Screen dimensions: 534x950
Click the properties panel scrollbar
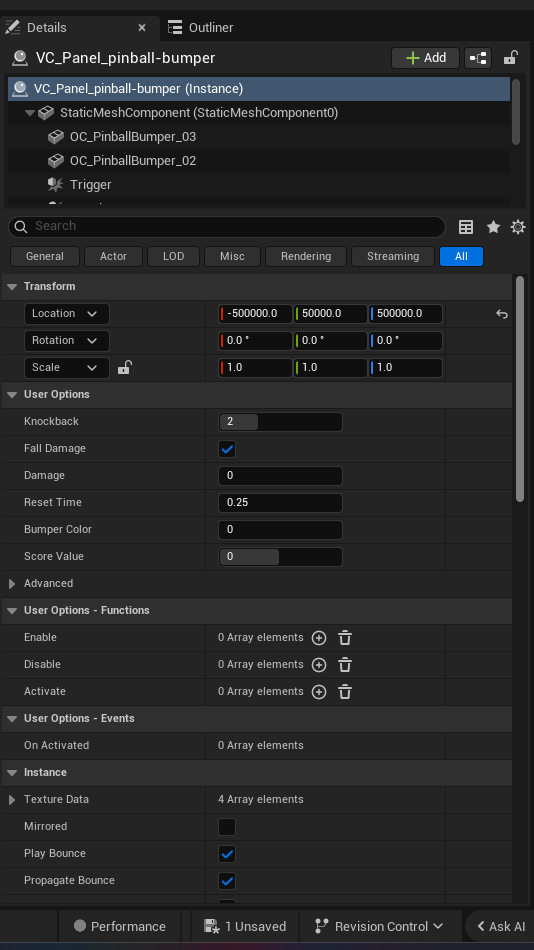(519, 389)
